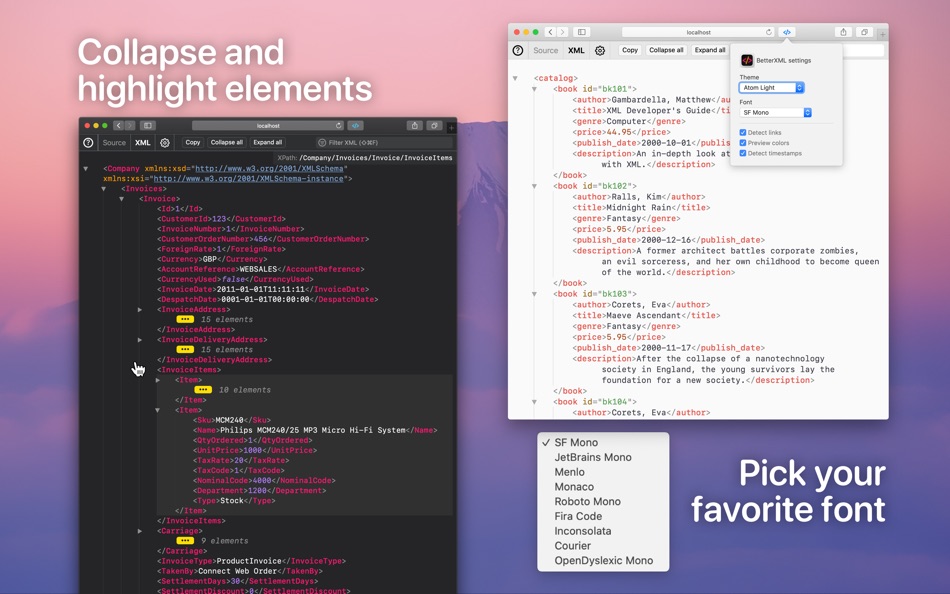The image size is (950, 594).
Task: Switch to Source tab in dark window
Action: (x=114, y=142)
